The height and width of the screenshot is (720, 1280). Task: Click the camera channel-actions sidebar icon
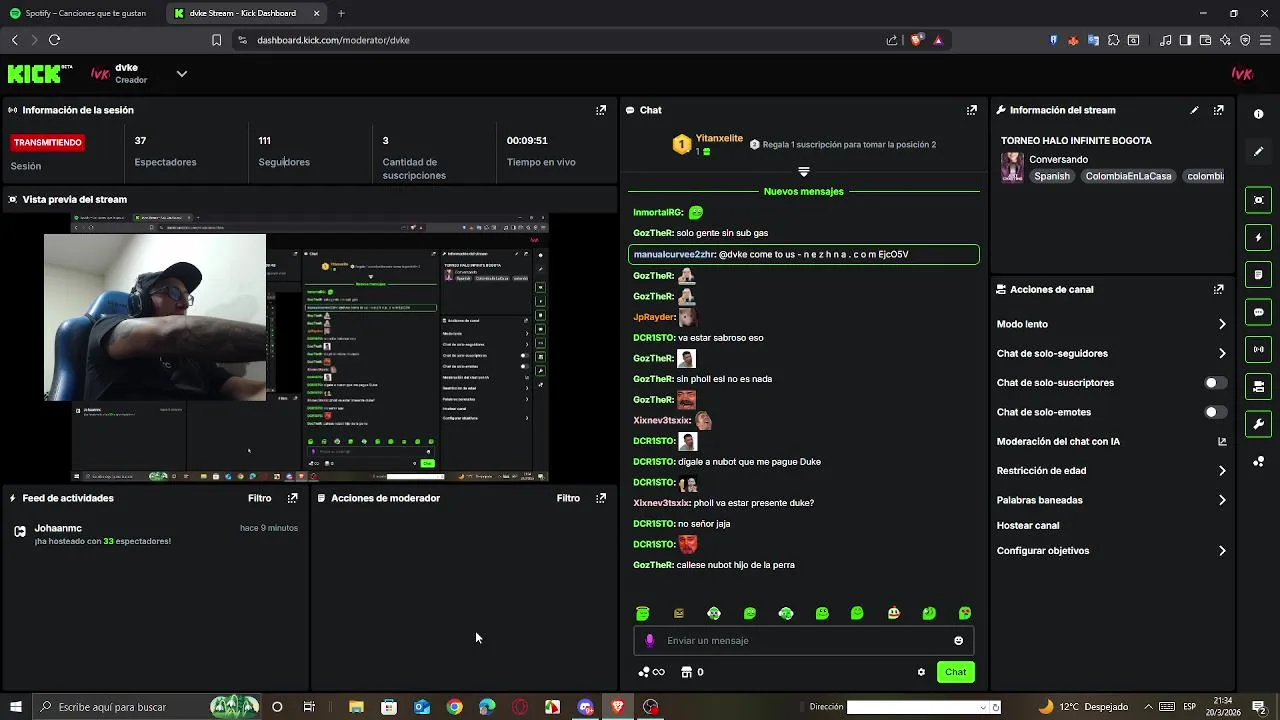click(1258, 387)
